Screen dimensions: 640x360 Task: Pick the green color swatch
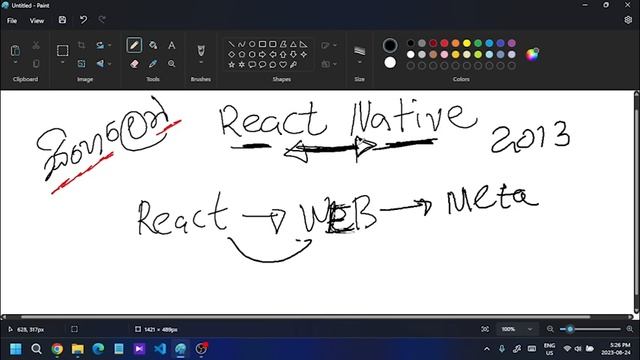click(478, 43)
